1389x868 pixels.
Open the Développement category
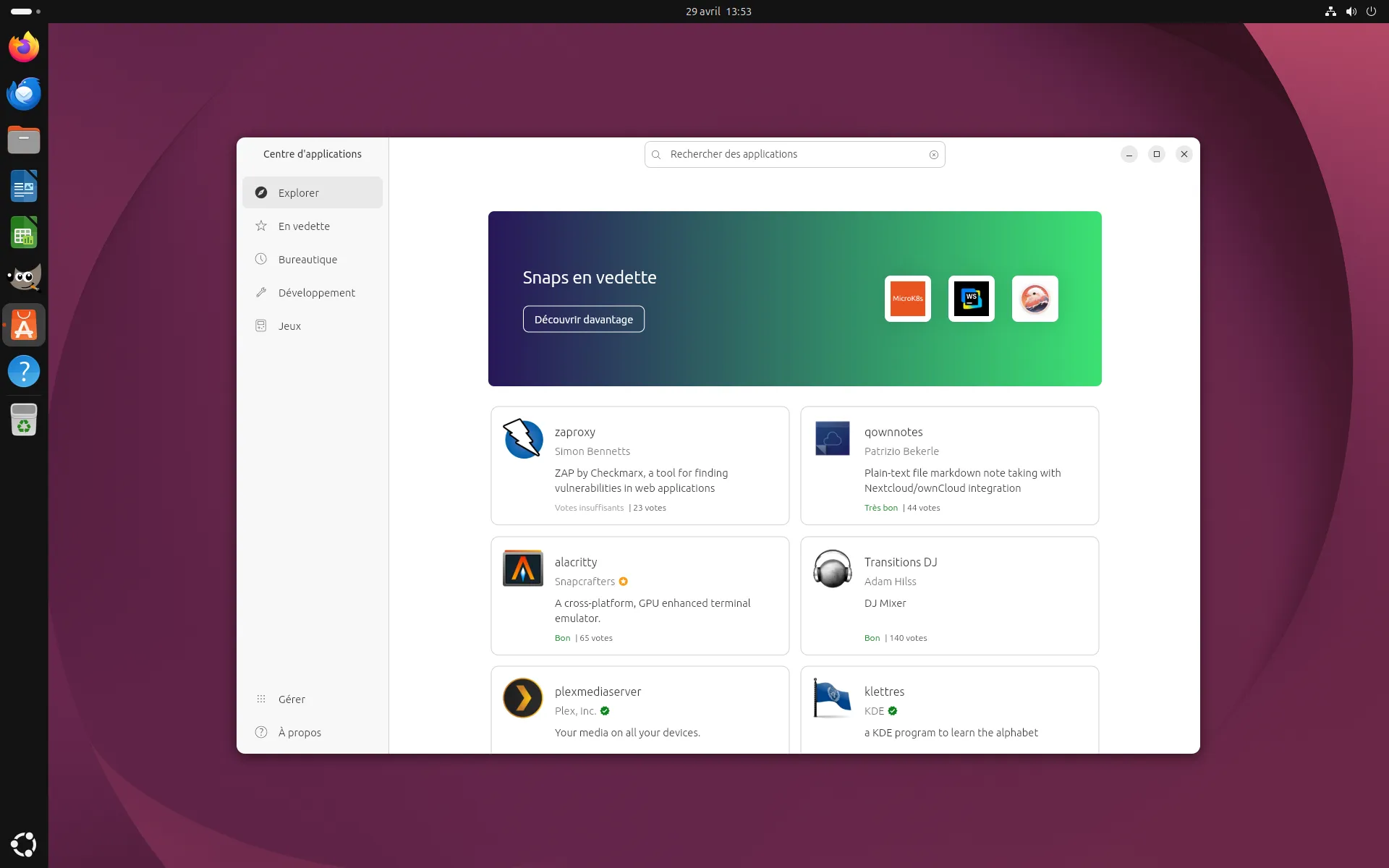click(313, 292)
